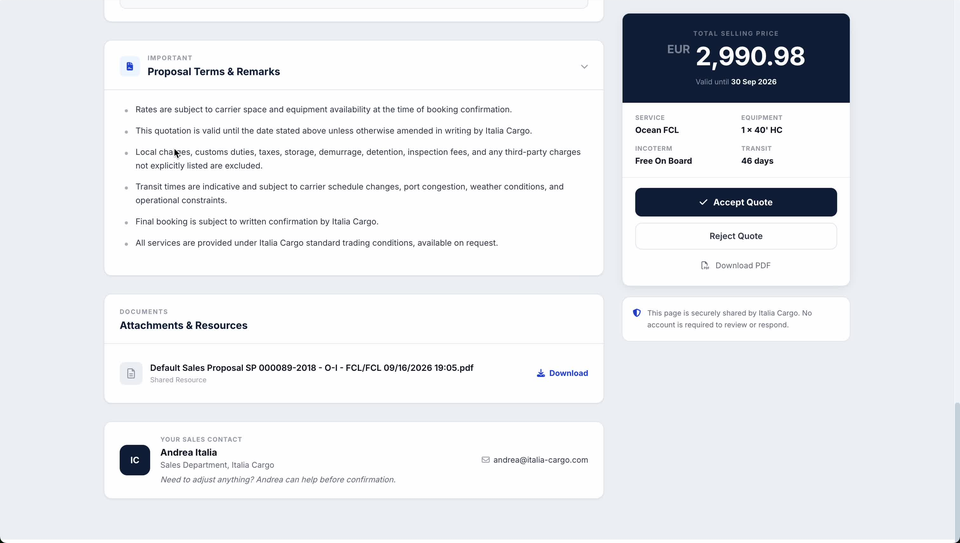Click the file icon of the sales proposal attachment

point(131,373)
